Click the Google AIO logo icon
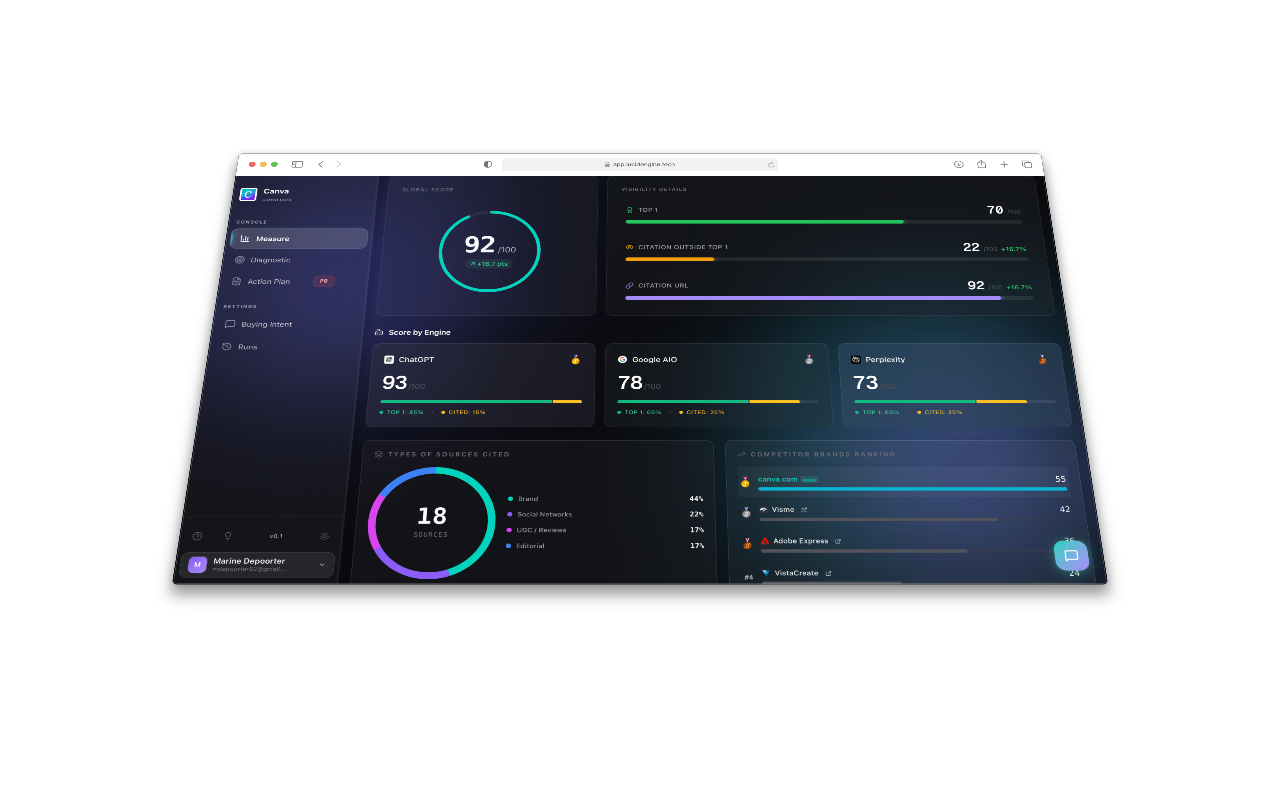This screenshot has height=800, width=1280. coord(623,359)
